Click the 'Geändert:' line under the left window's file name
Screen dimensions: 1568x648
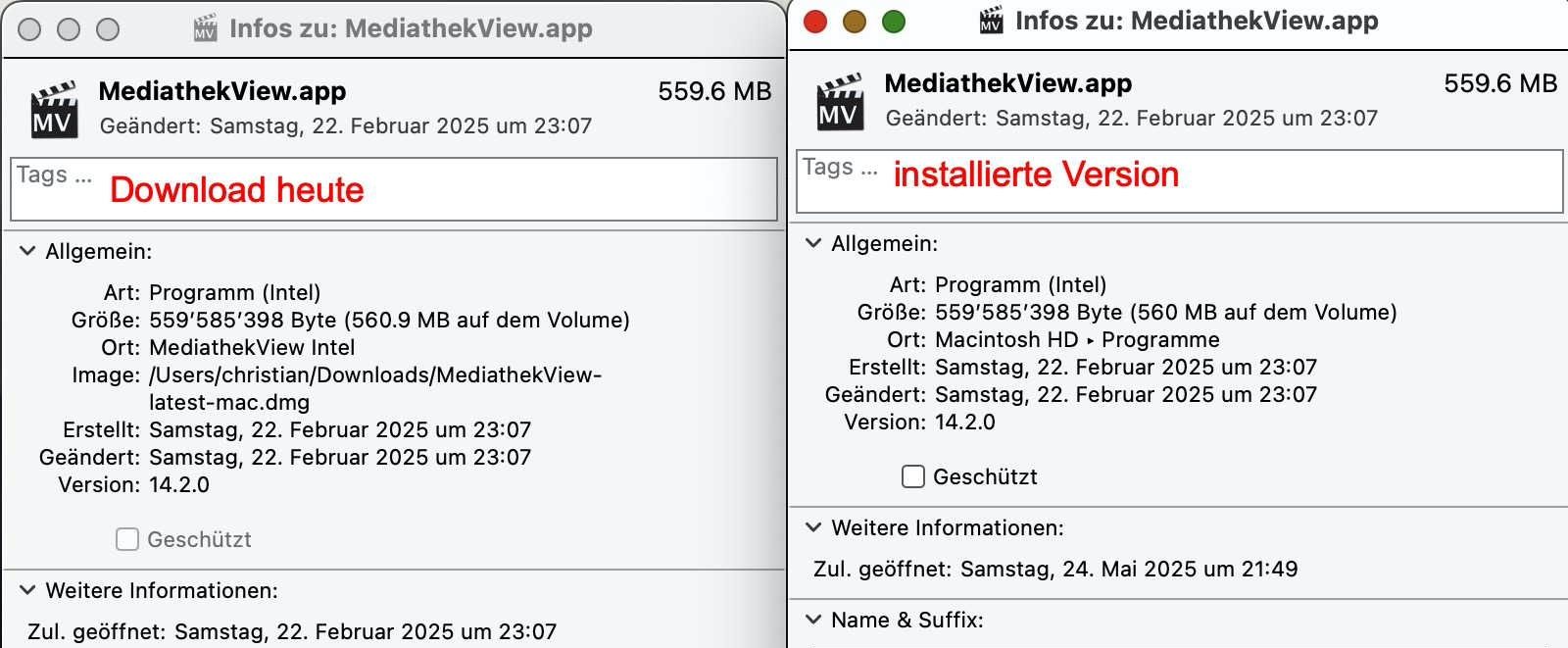(x=346, y=125)
